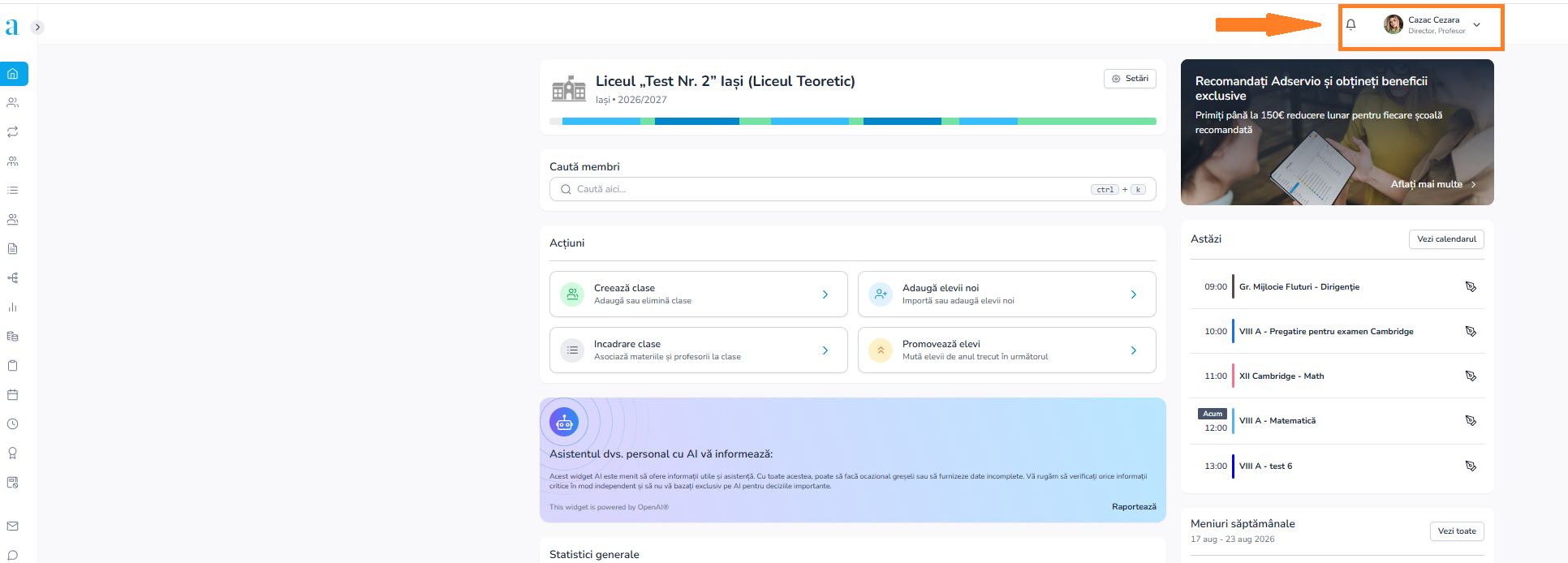Open the bar chart statistics sidebar icon
Image resolution: width=1568 pixels, height=563 pixels.
[x=13, y=307]
